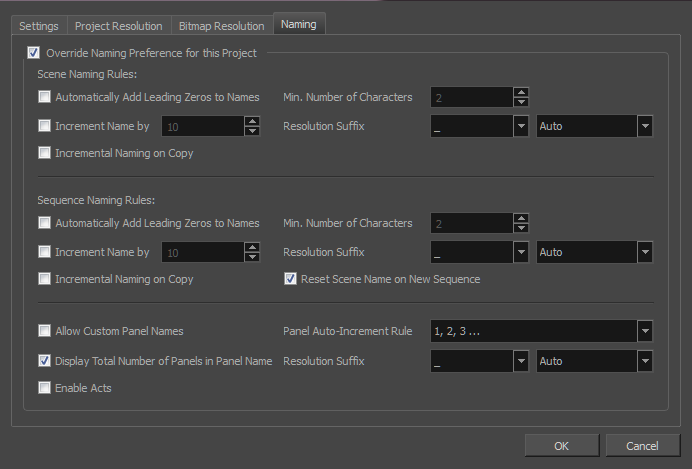This screenshot has height=469, width=692.
Task: Increase Sequence Increment Name by value
Action: (252, 247)
